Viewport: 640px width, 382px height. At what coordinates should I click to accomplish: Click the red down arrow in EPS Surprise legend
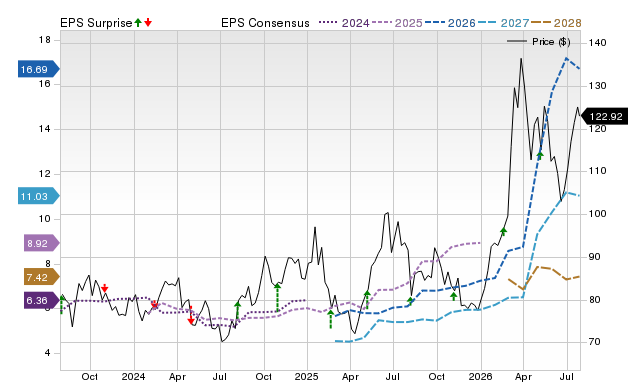(x=148, y=23)
